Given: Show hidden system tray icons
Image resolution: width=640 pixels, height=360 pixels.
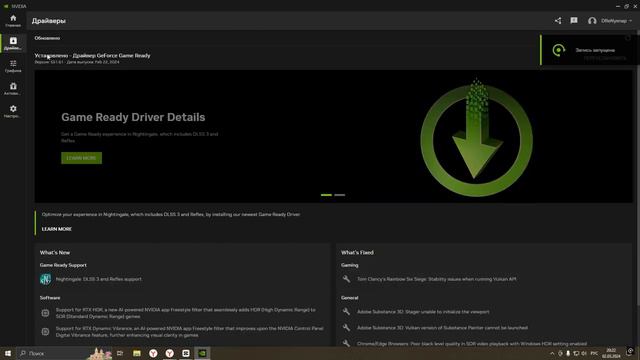Looking at the screenshot, I should (x=552, y=353).
